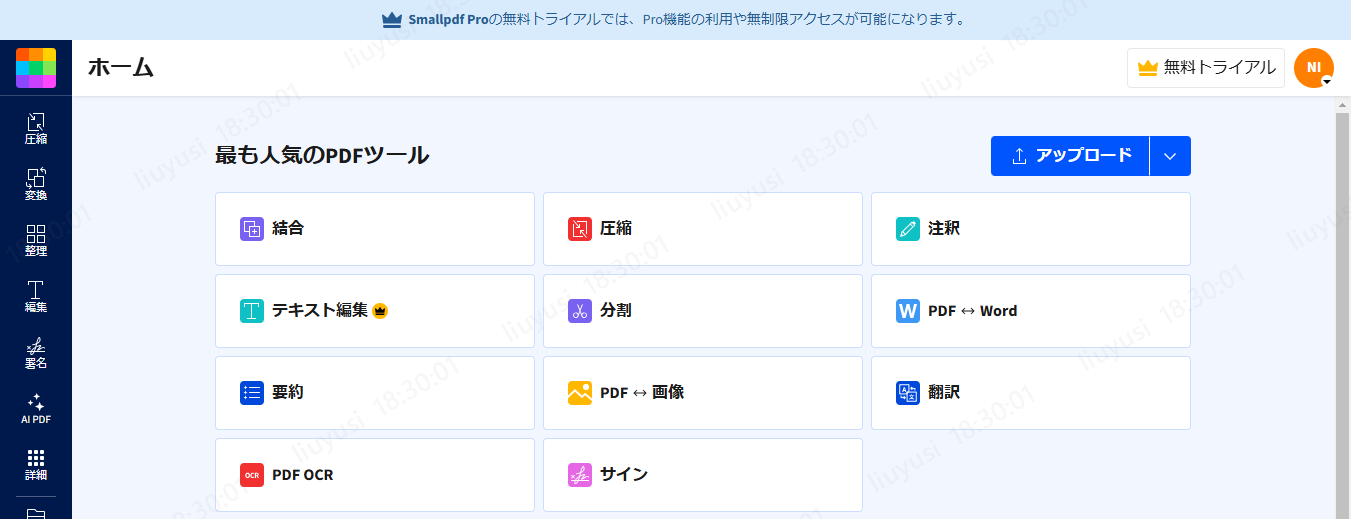
Task: Click the PDF ↔ Word W icon
Action: (908, 311)
